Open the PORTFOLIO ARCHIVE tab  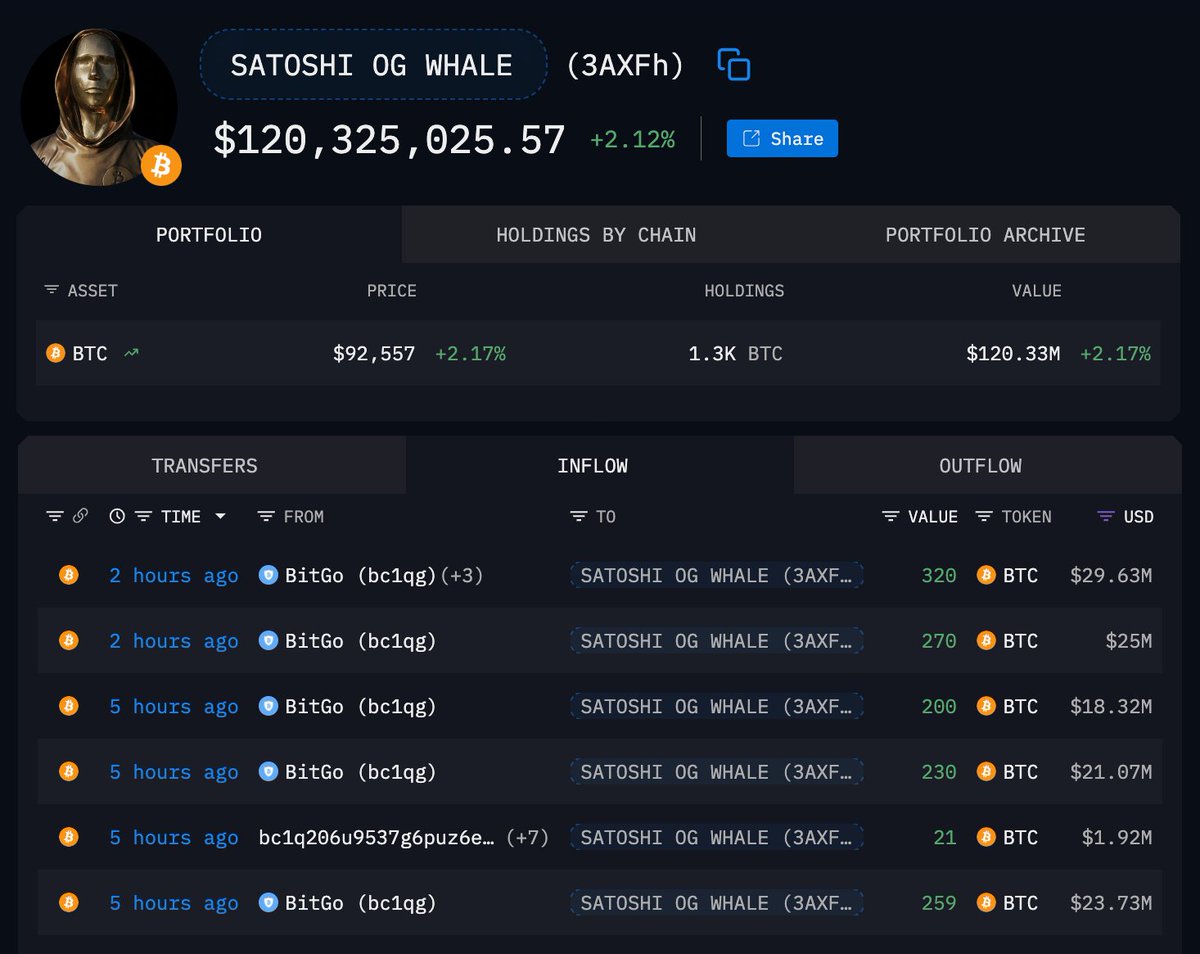[985, 235]
